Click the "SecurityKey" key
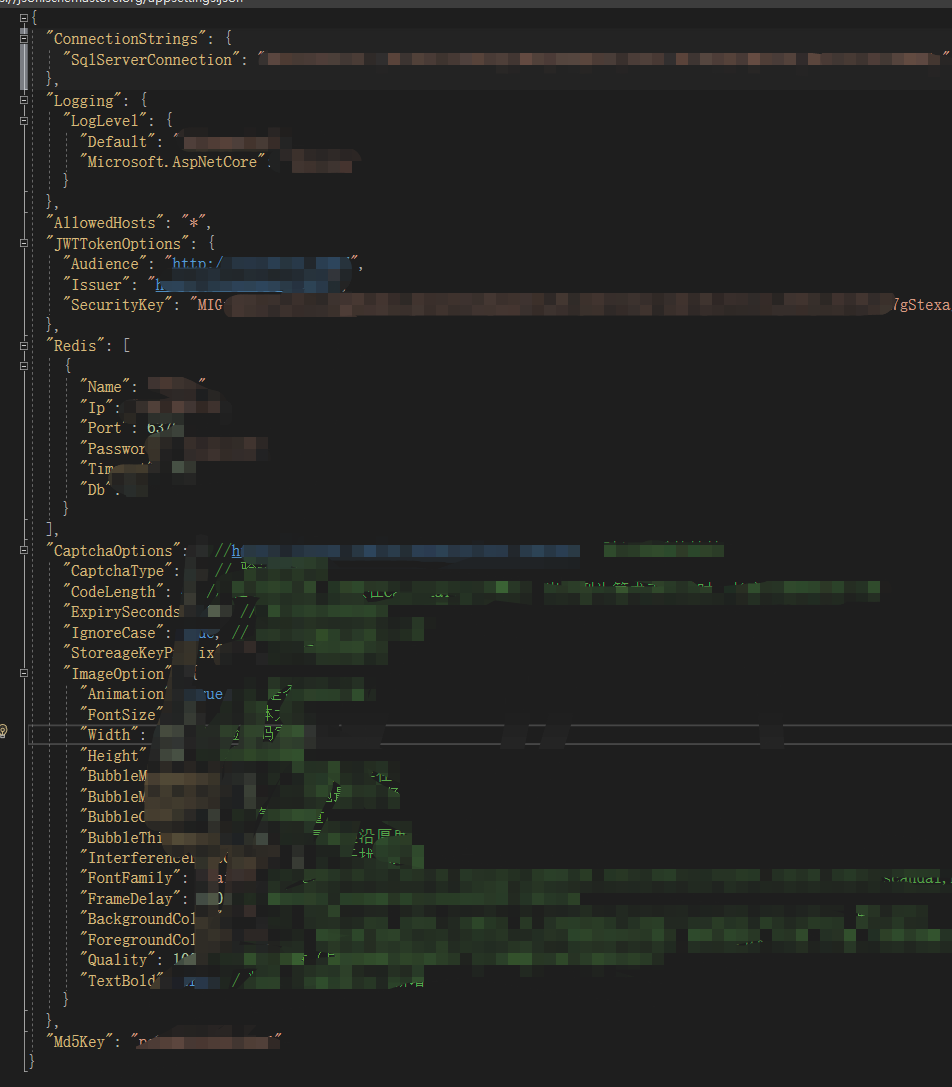952x1087 pixels. tap(117, 305)
